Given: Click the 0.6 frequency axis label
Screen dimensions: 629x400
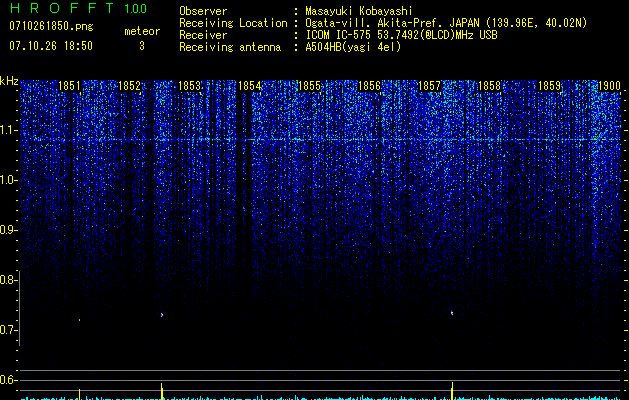Looking at the screenshot, I should click(x=7, y=380).
